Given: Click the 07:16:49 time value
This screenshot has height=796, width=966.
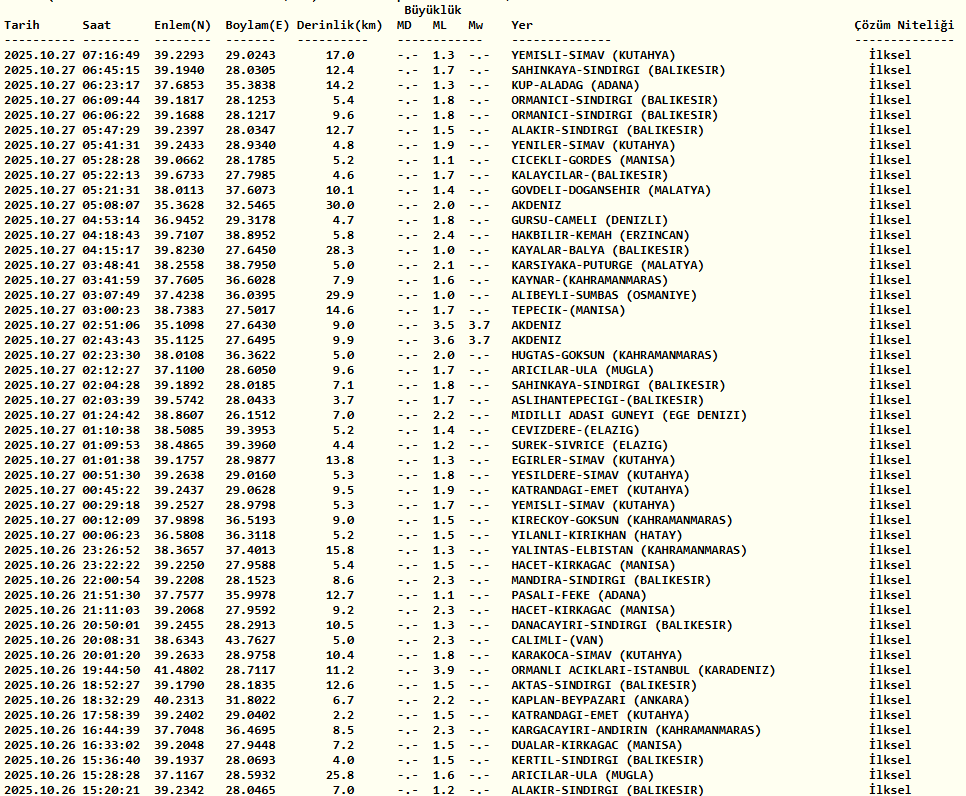Looking at the screenshot, I should 111,55.
